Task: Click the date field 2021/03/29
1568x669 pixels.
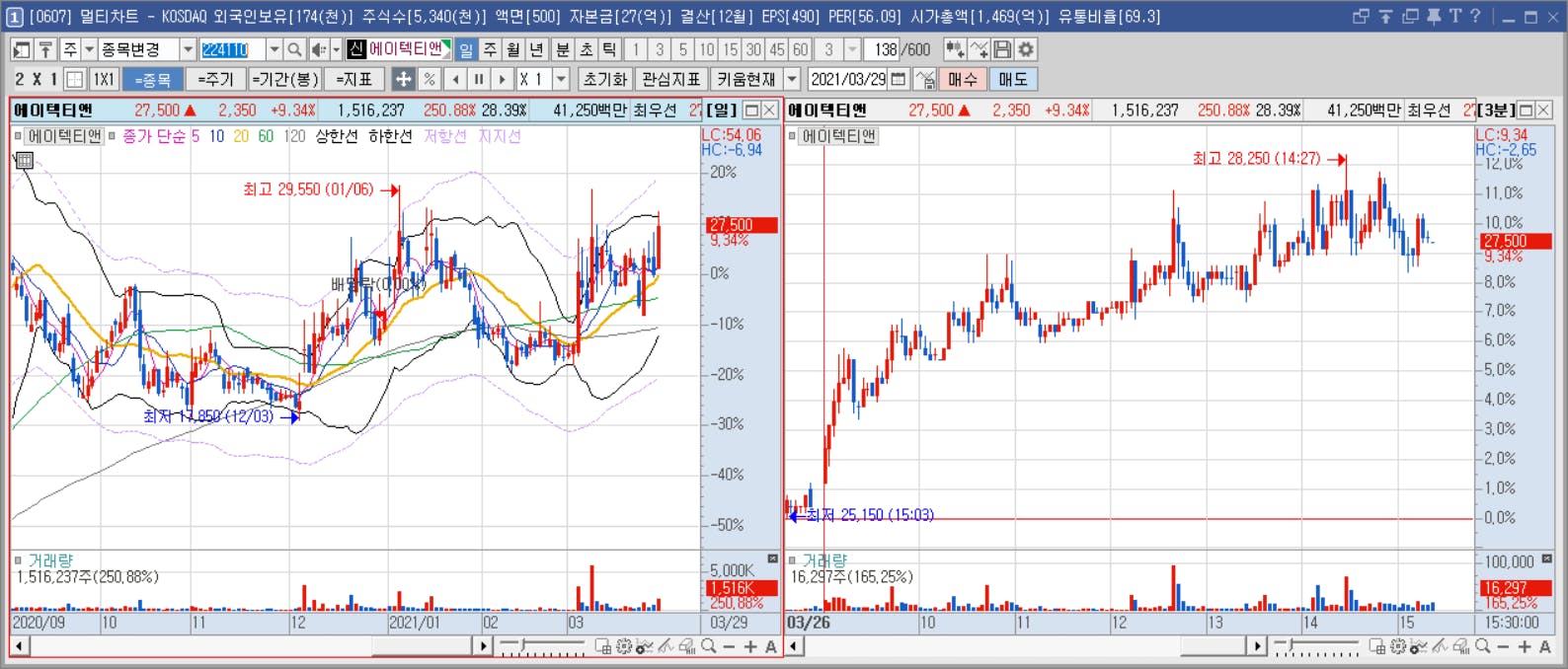Action: 848,79
